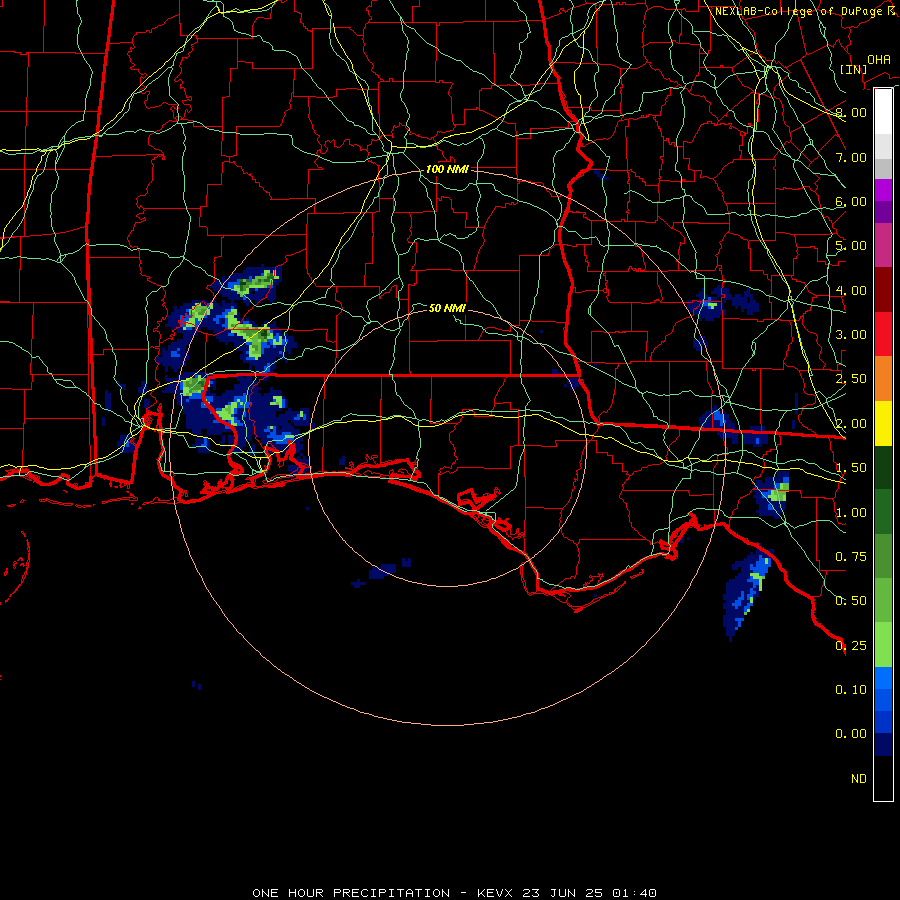Select the ND legend label

point(859,779)
